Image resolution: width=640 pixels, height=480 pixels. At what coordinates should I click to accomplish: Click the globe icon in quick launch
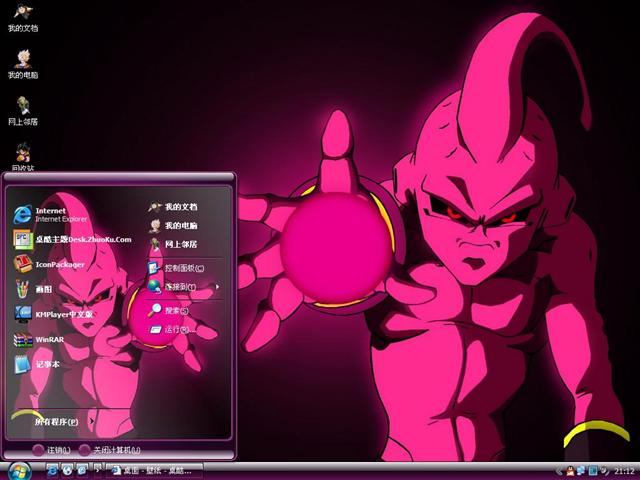pyautogui.click(x=67, y=471)
